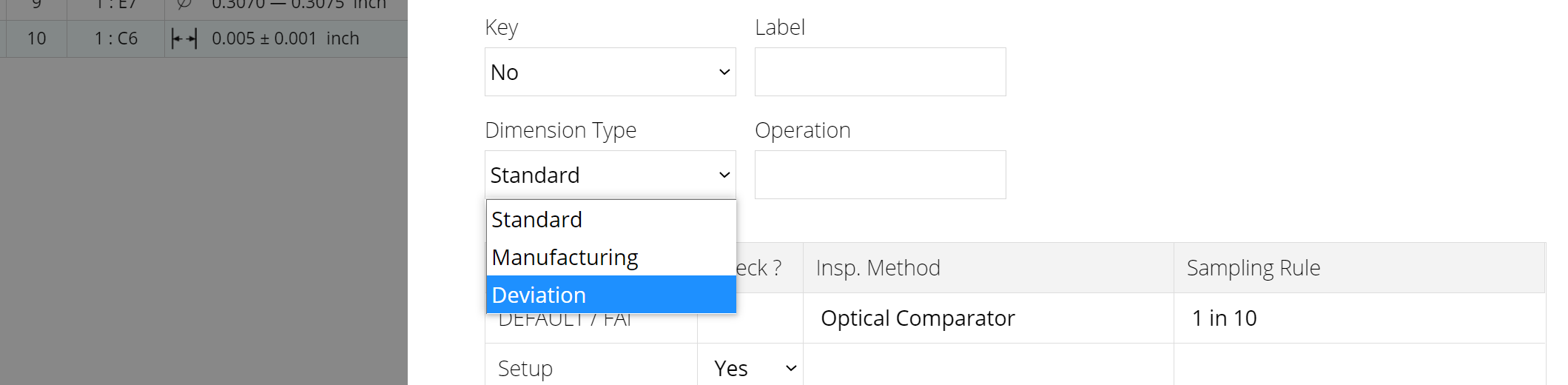
Task: Open the Key dropdown showing No
Action: coord(610,72)
